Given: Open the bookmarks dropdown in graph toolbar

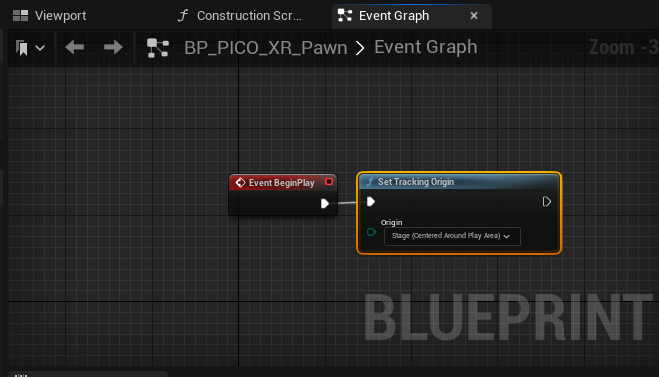Looking at the screenshot, I should point(30,47).
